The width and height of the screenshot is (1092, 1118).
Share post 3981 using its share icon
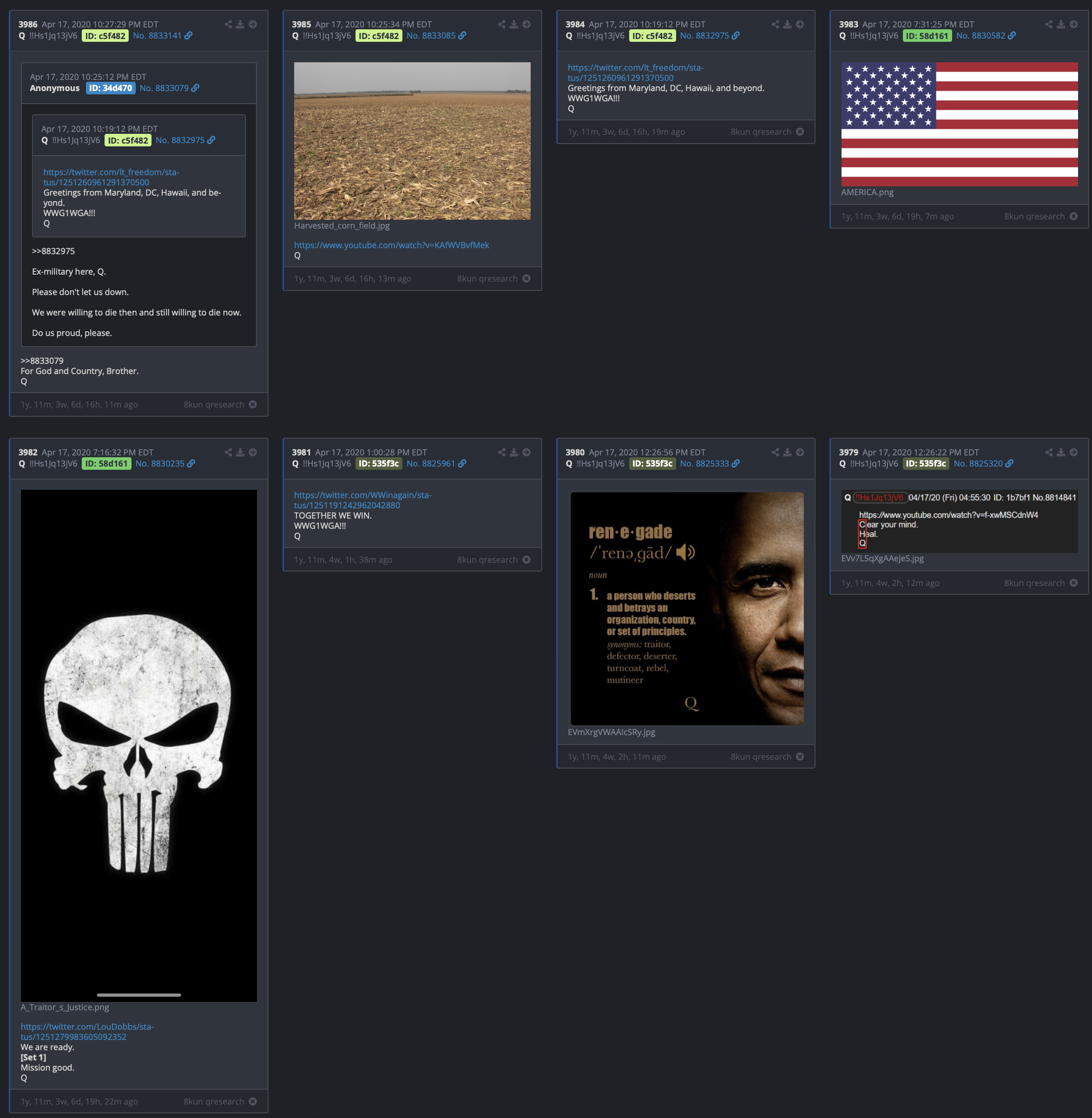tap(502, 452)
